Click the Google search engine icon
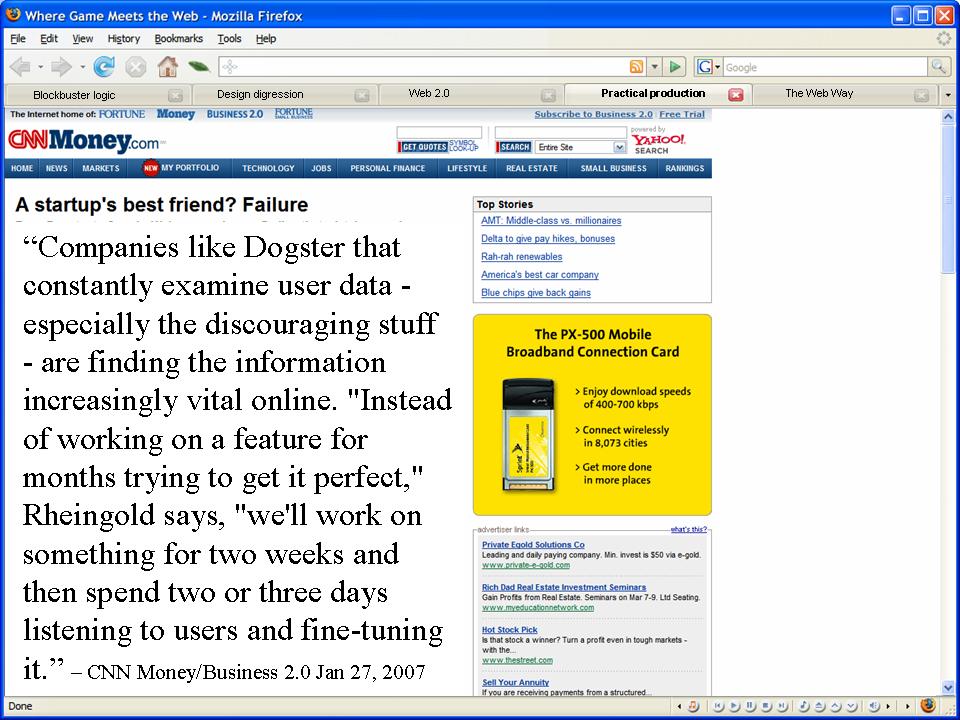Image resolution: width=960 pixels, height=720 pixels. coord(705,66)
